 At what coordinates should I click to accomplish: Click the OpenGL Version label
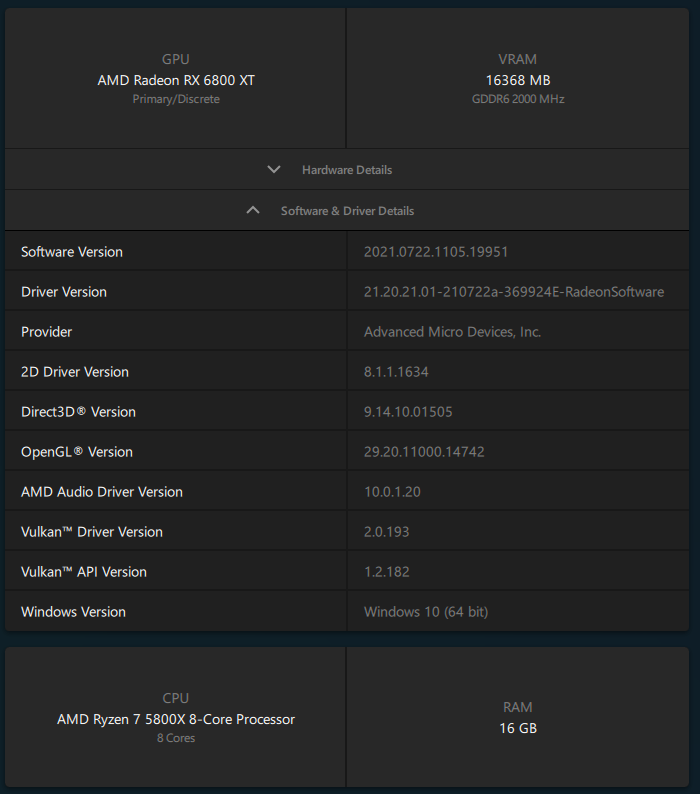pyautogui.click(x=77, y=452)
